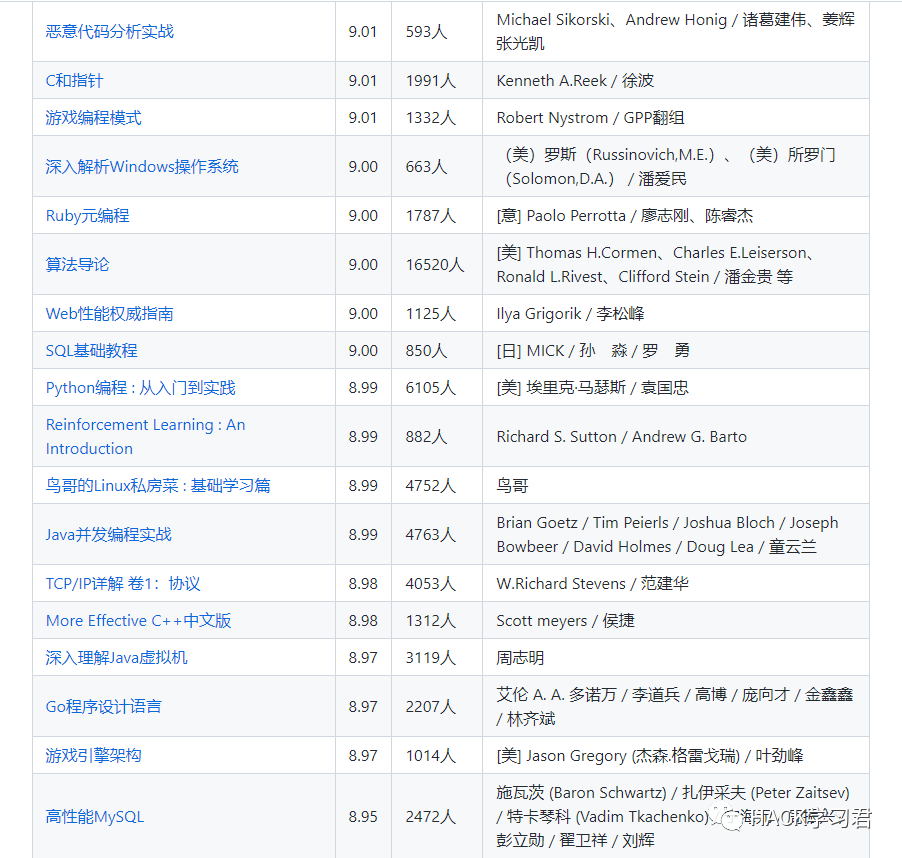This screenshot has width=902, height=858.
Task: Open the 深入解析Windows操作系统 link
Action: (142, 166)
